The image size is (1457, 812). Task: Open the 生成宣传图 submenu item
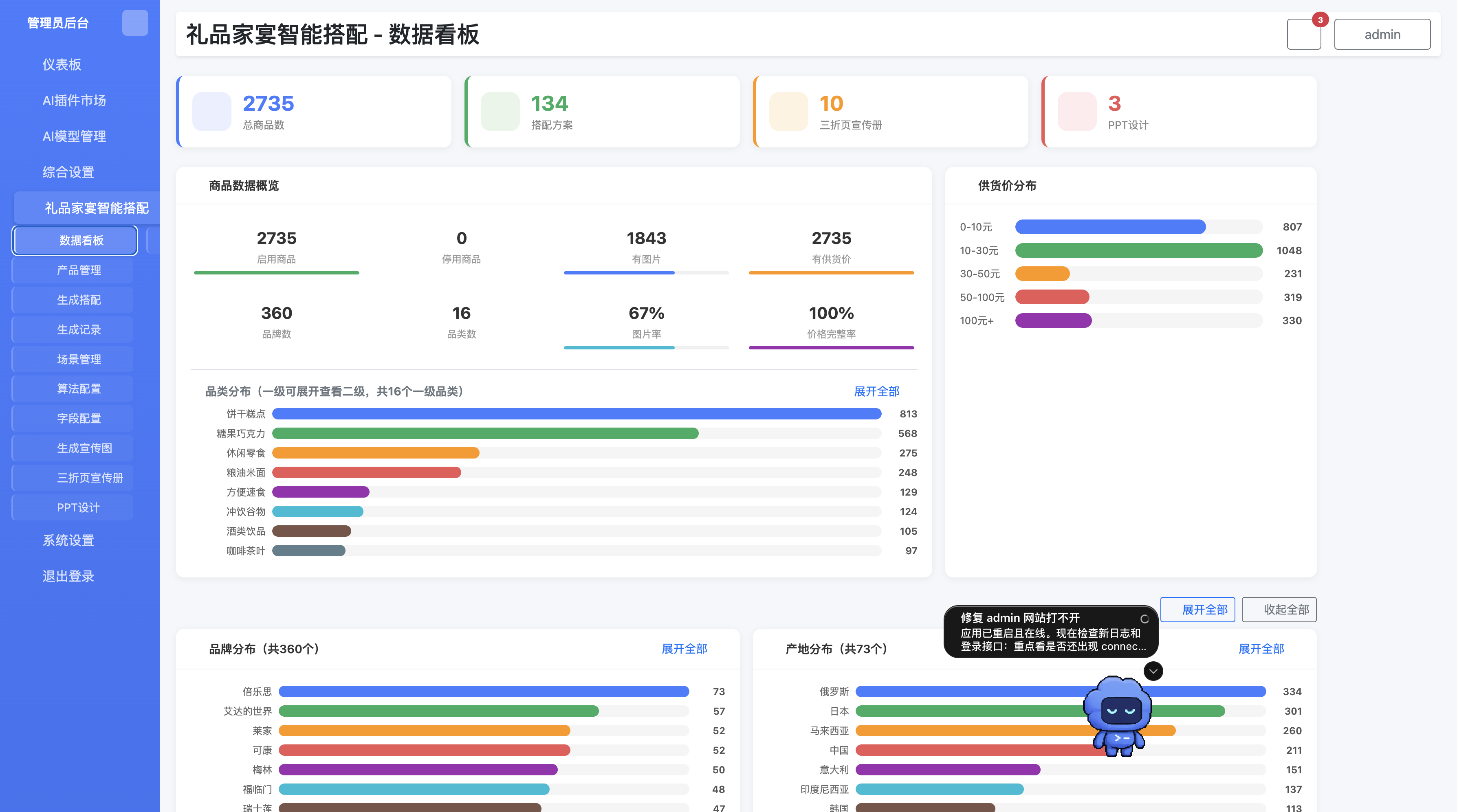click(x=73, y=448)
